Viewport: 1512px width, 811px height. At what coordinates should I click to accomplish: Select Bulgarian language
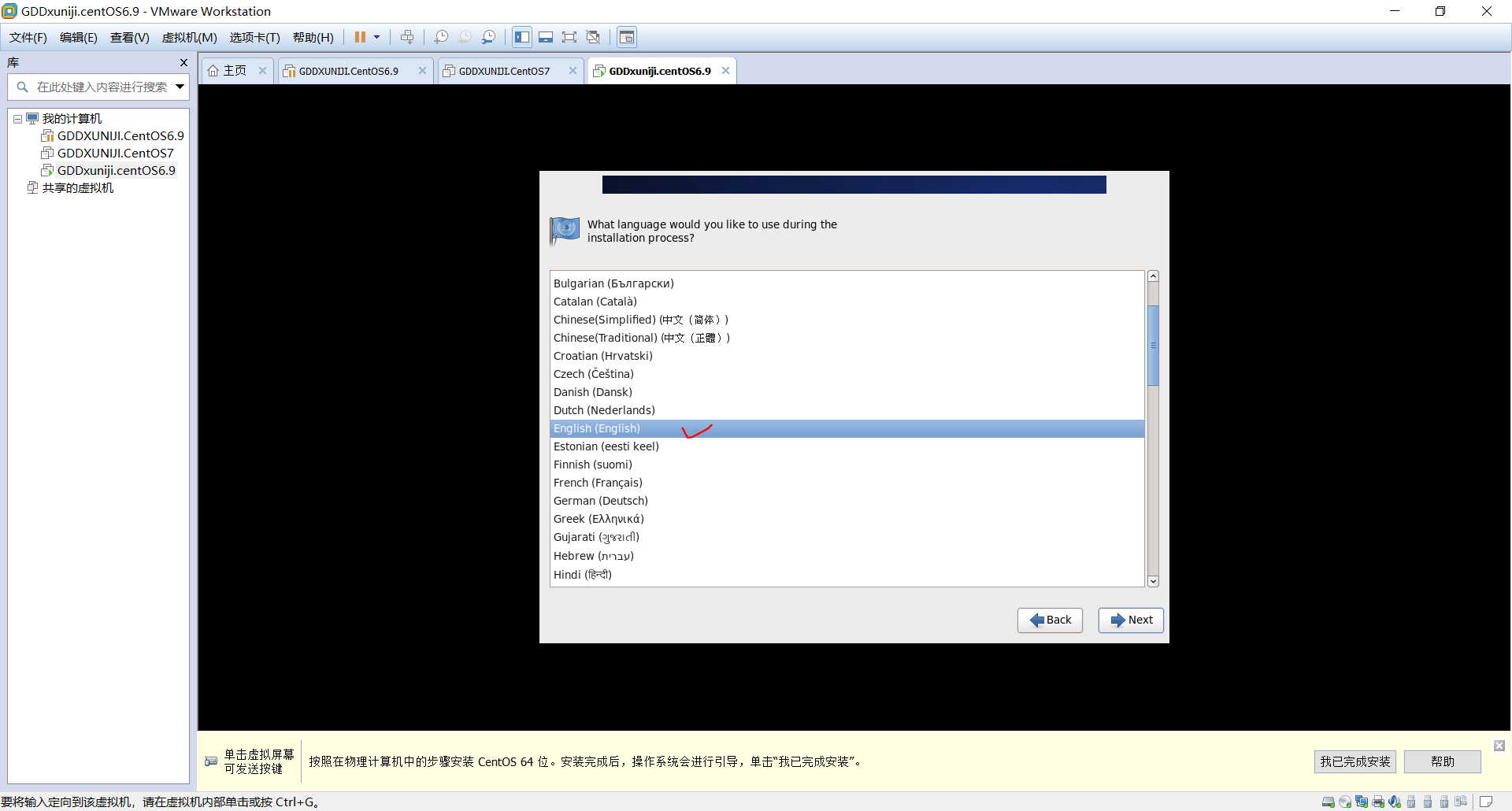[847, 283]
